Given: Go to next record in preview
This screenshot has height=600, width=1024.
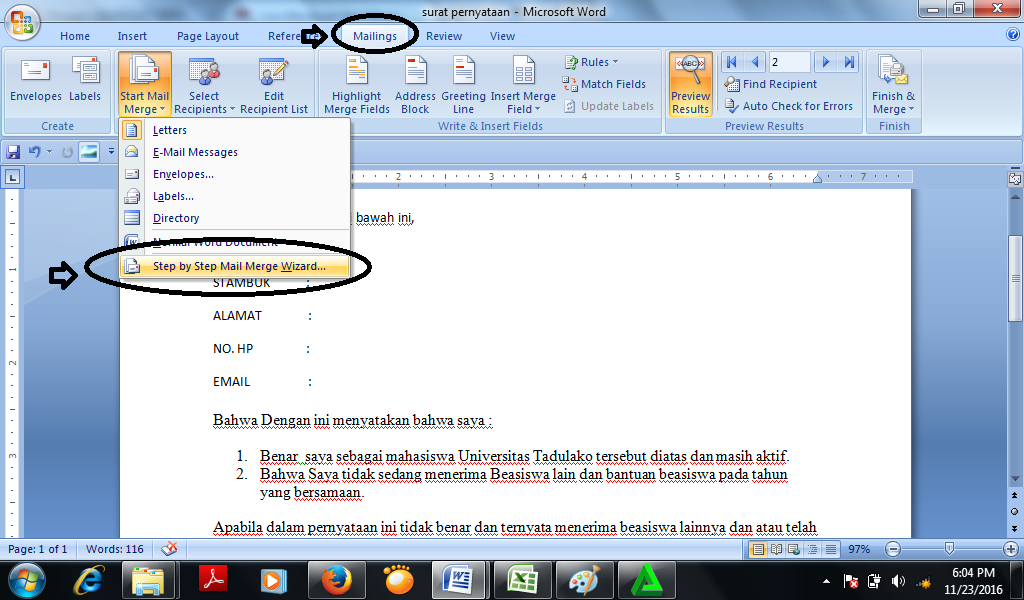Looking at the screenshot, I should coord(825,62).
